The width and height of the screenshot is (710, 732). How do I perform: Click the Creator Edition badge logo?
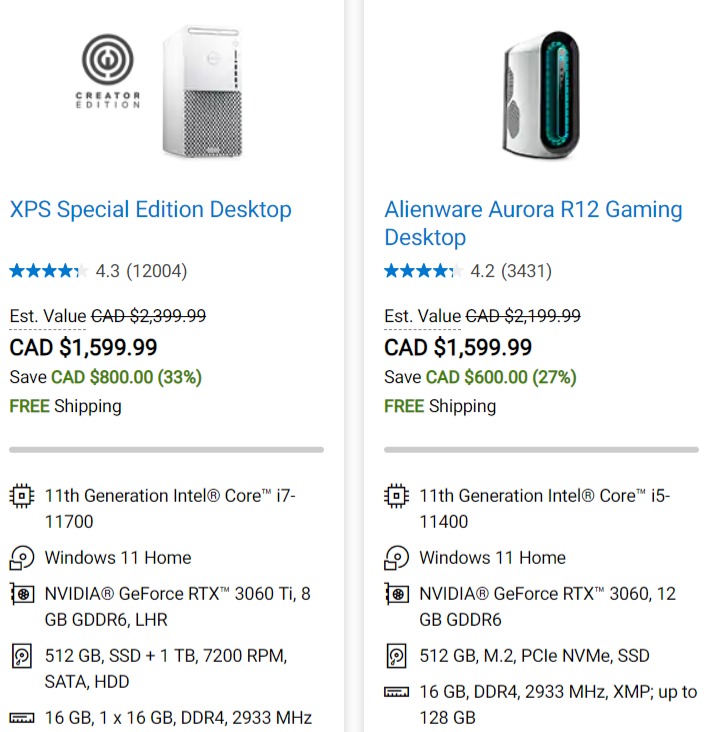pyautogui.click(x=108, y=71)
